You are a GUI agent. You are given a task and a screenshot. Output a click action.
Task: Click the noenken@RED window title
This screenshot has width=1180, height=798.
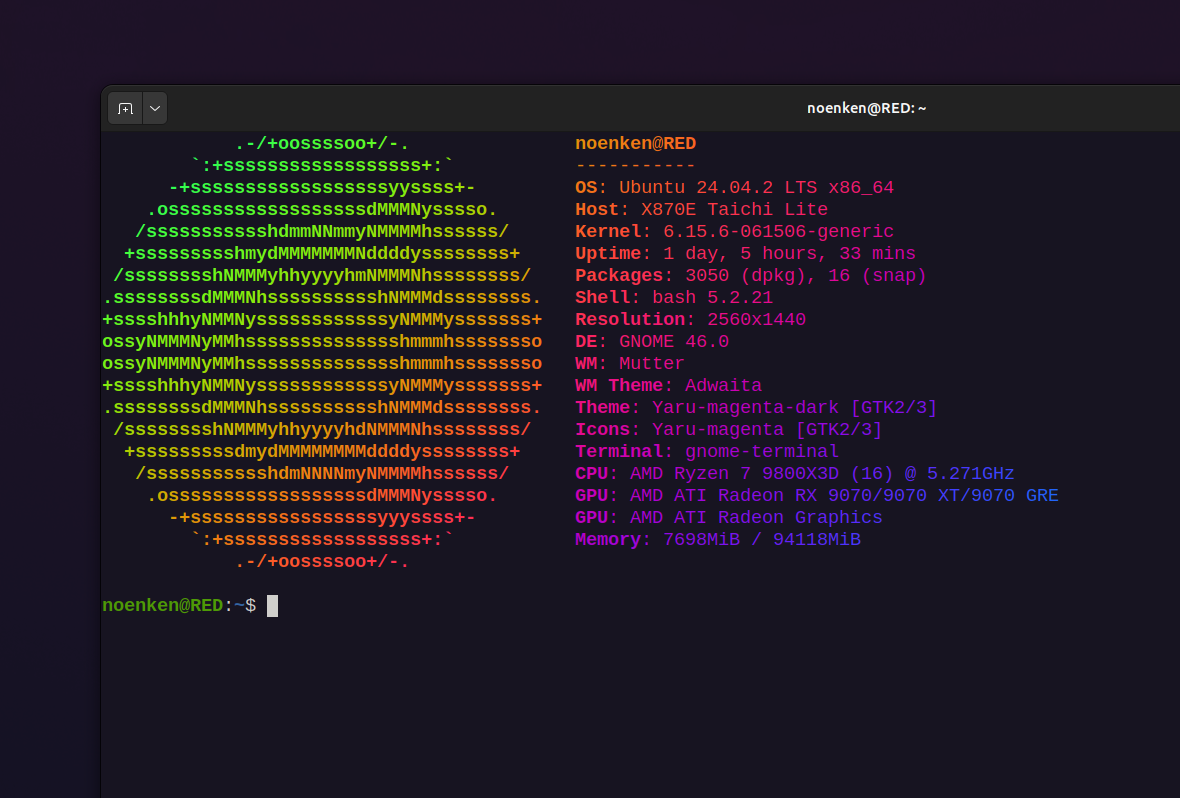click(x=866, y=108)
